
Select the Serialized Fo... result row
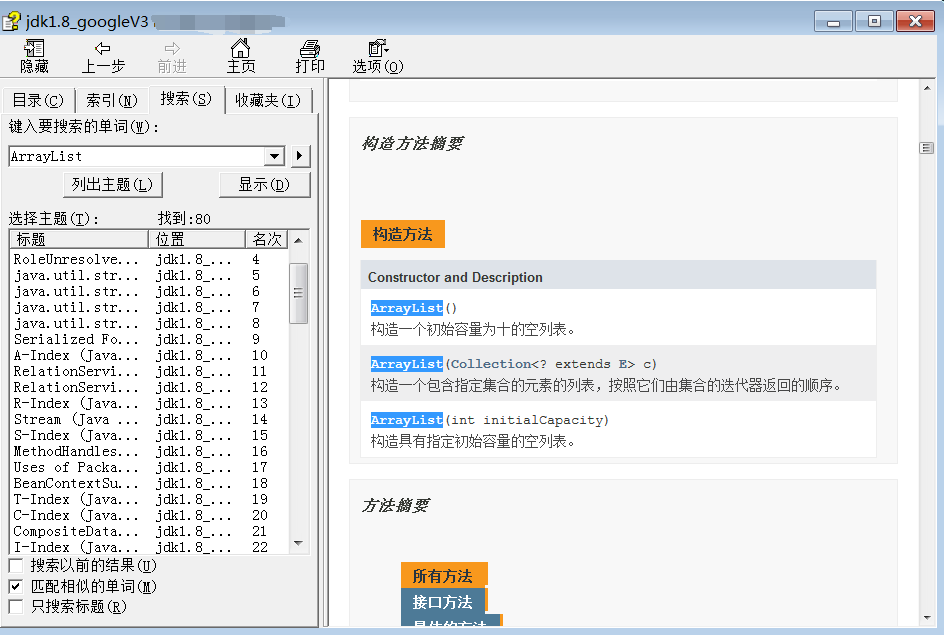click(149, 339)
